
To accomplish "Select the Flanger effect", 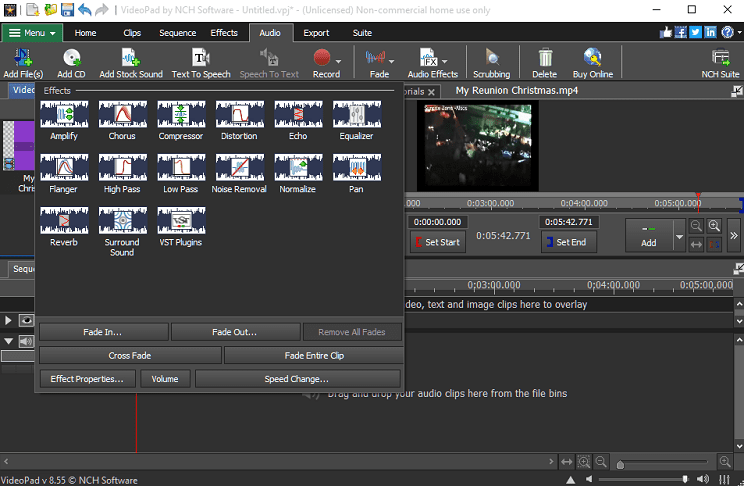I will 64,174.
